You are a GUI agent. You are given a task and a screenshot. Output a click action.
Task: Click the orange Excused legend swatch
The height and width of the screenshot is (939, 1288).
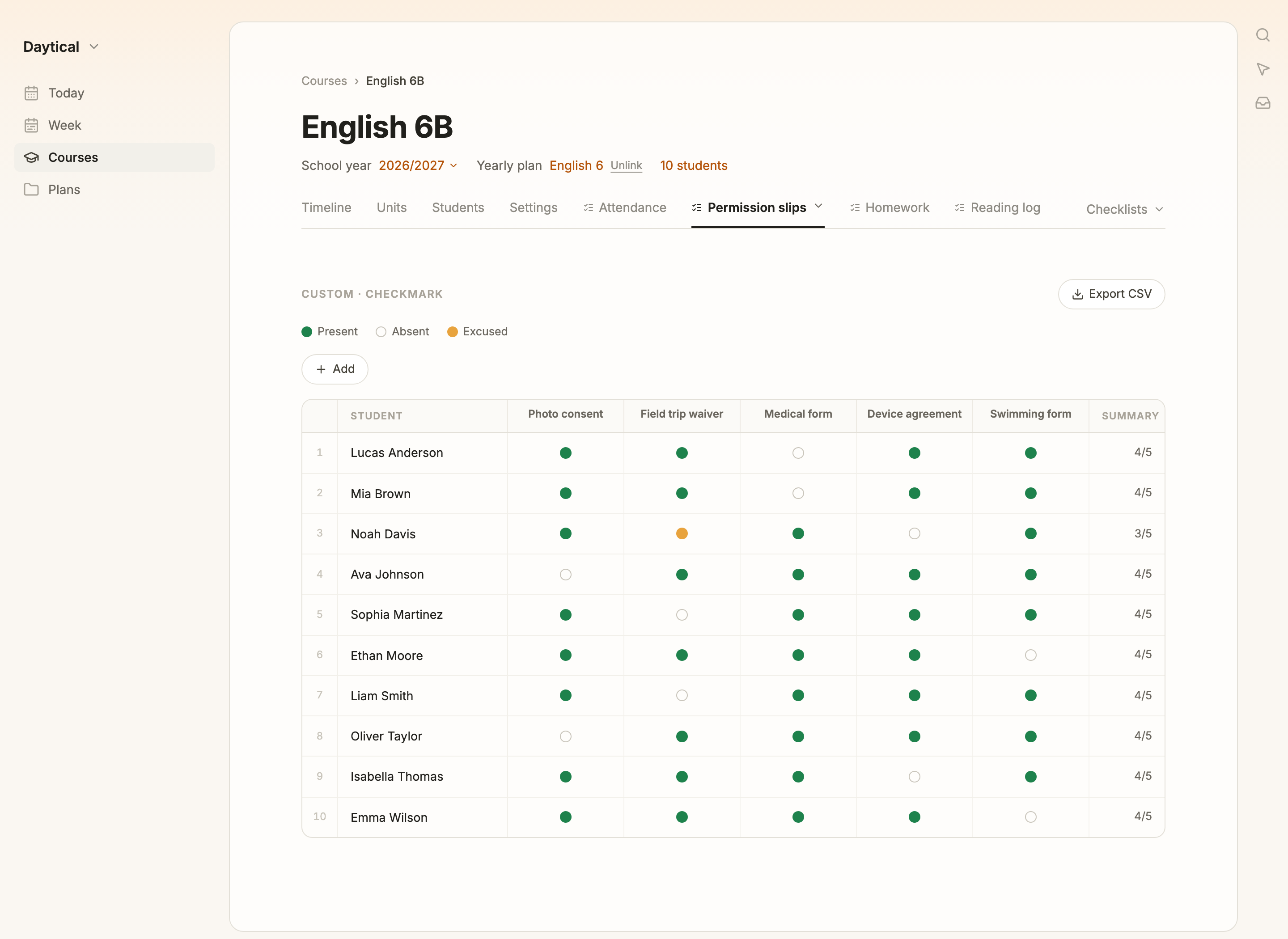point(453,332)
